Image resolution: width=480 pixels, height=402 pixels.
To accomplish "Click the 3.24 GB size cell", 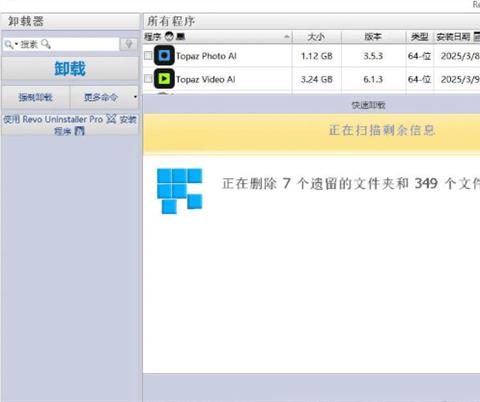I will pyautogui.click(x=317, y=79).
